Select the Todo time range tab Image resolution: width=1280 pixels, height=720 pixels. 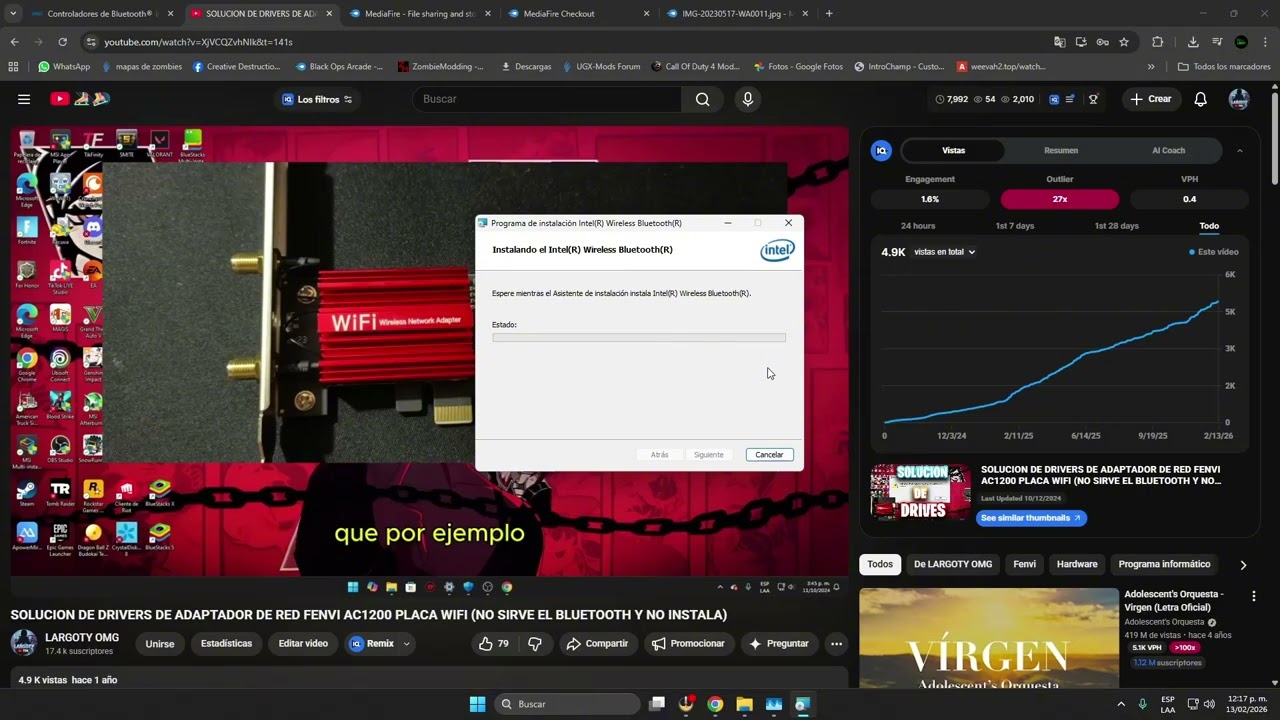click(x=1209, y=226)
